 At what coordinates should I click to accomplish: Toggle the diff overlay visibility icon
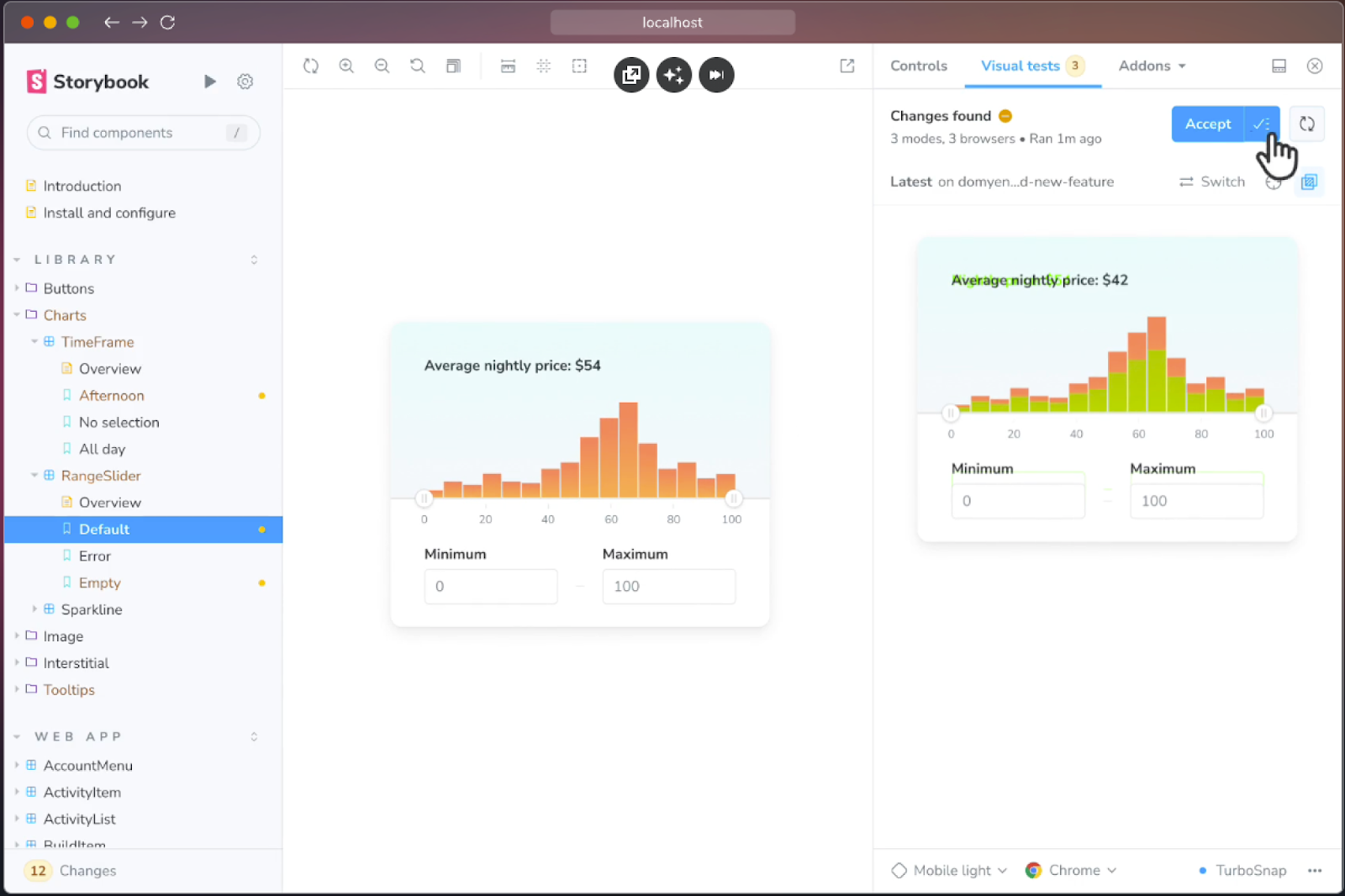tap(1309, 182)
